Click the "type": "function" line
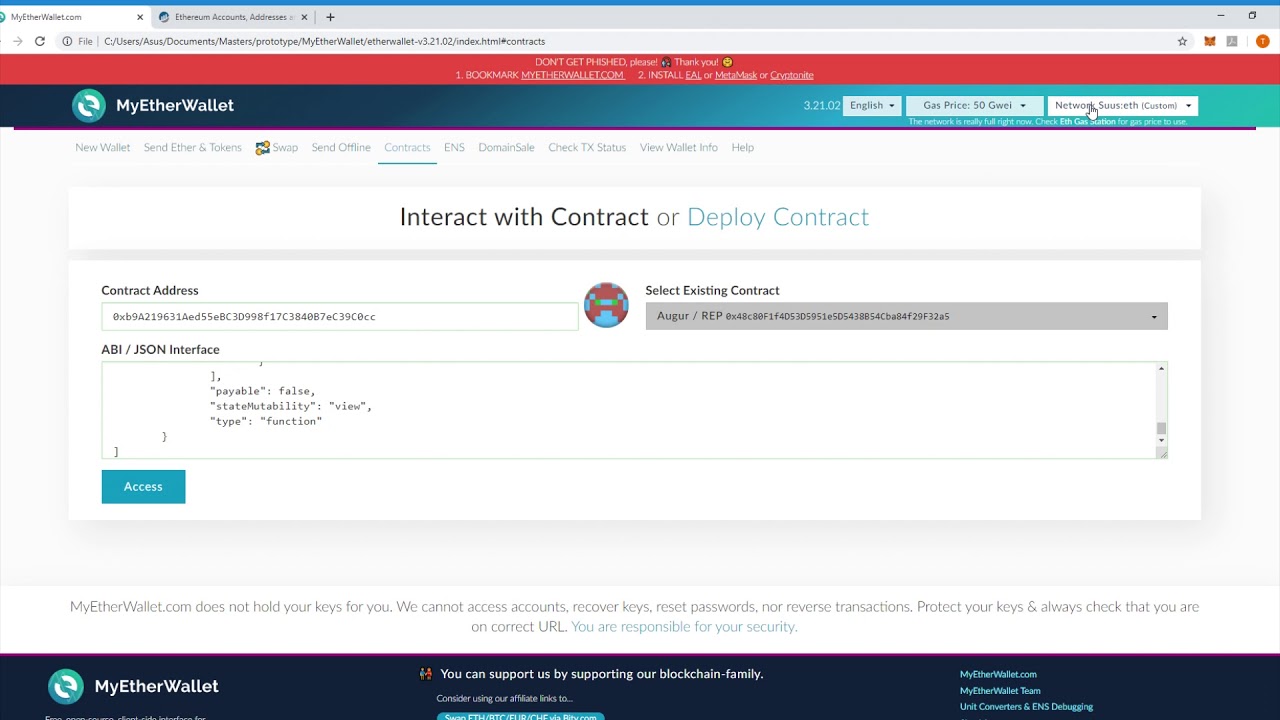Viewport: 1280px width, 720px height. coord(266,421)
